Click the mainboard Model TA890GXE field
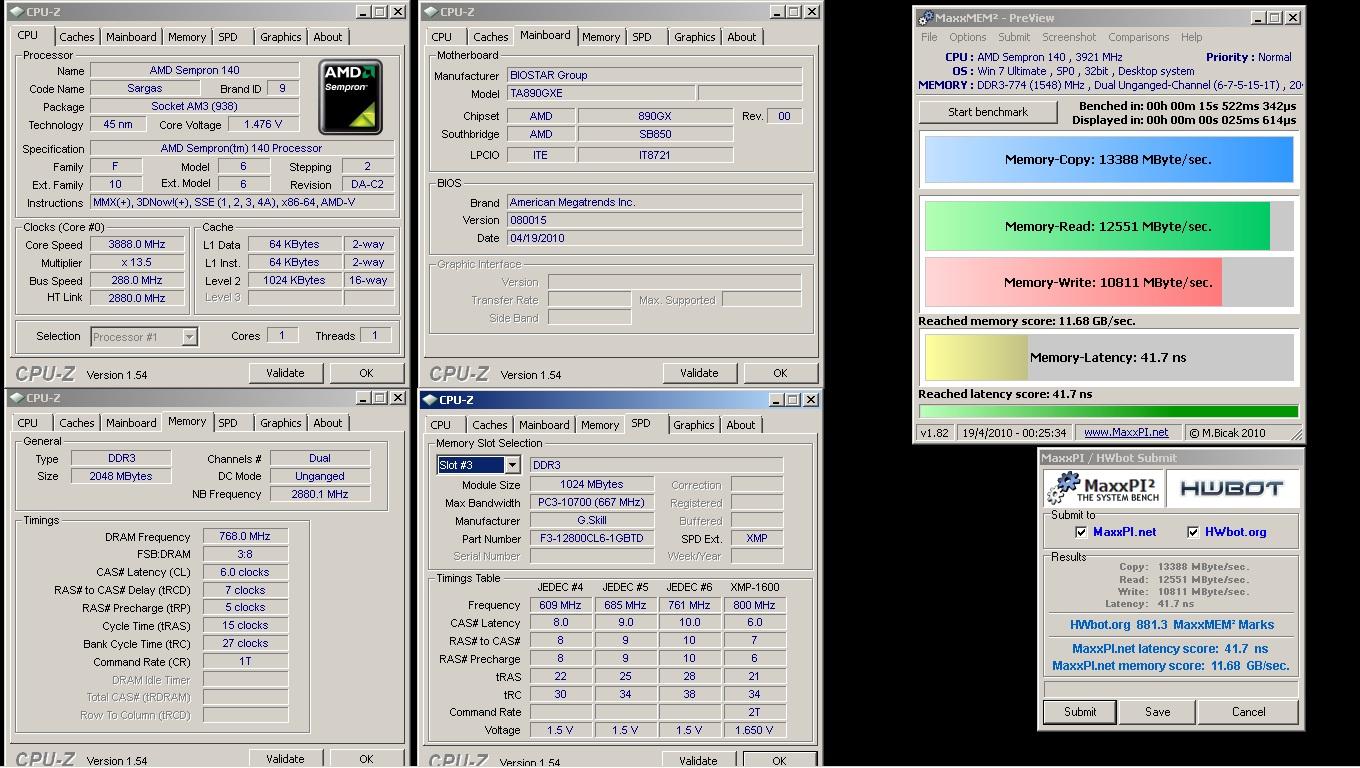Viewport: 1360px width, 768px height. [x=600, y=93]
